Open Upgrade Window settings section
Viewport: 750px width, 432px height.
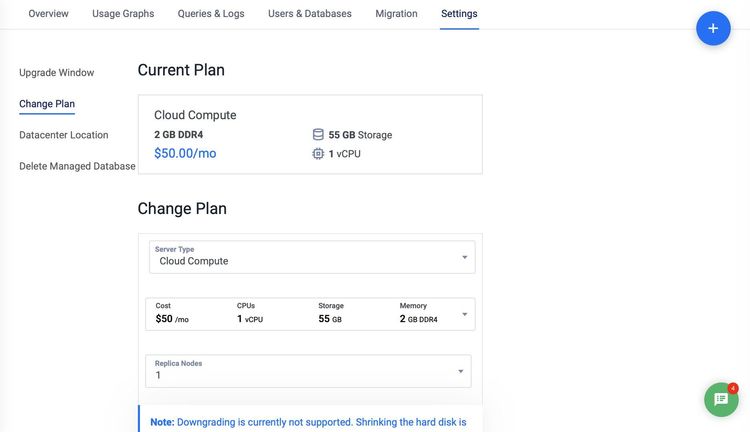[x=56, y=73]
